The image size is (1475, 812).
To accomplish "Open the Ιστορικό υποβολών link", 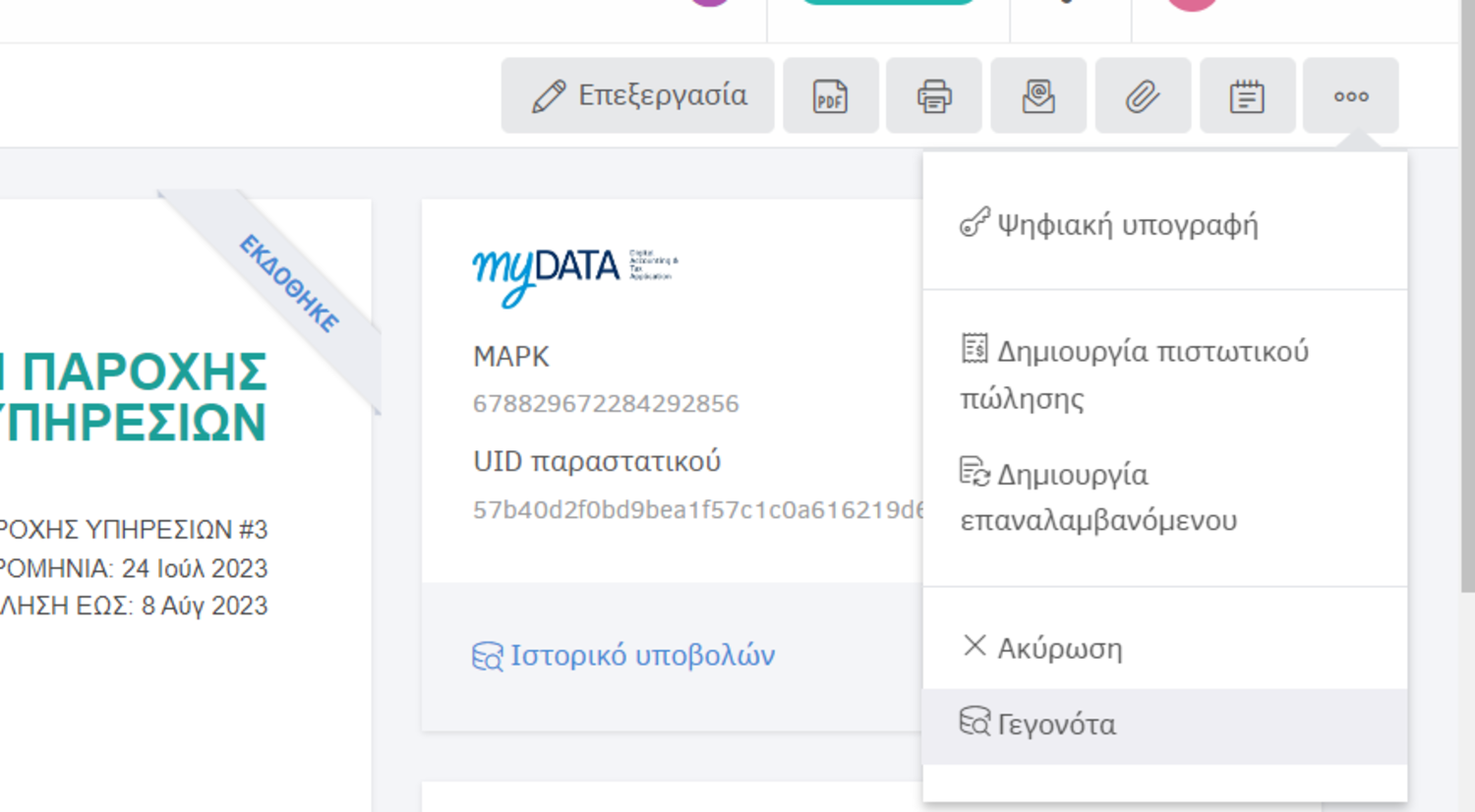I will click(623, 656).
